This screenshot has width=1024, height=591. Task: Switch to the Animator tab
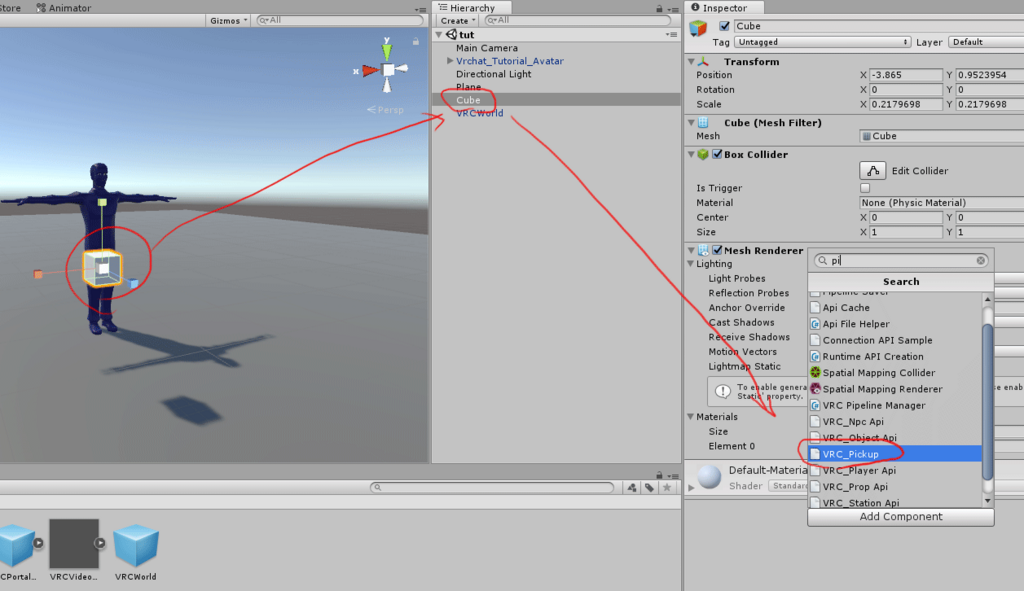(63, 8)
